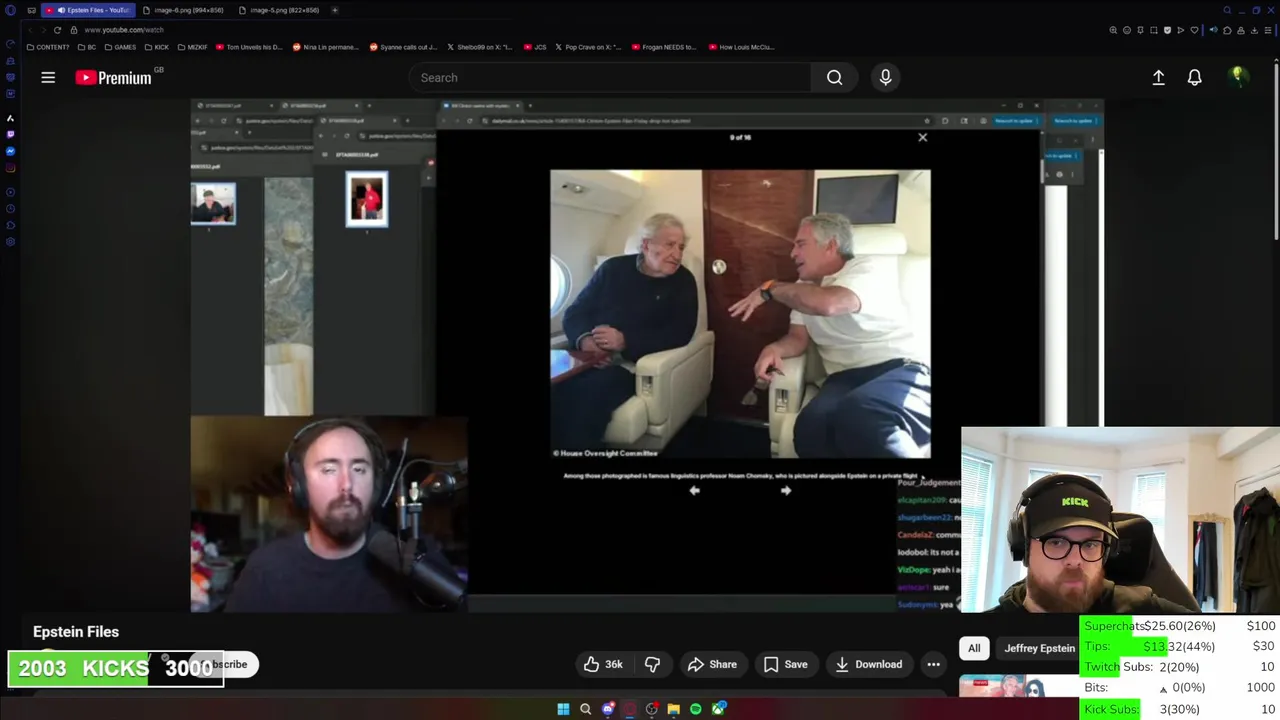Click the red-shirt PDF thumbnail
This screenshot has width=1280, height=720.
click(366, 199)
